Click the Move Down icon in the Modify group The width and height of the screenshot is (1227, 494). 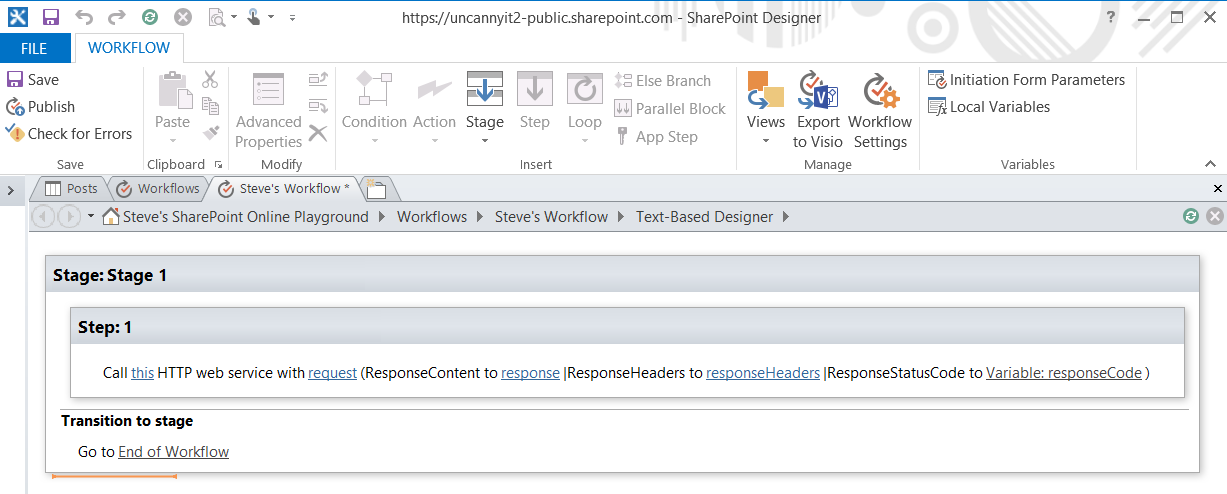pos(318,106)
